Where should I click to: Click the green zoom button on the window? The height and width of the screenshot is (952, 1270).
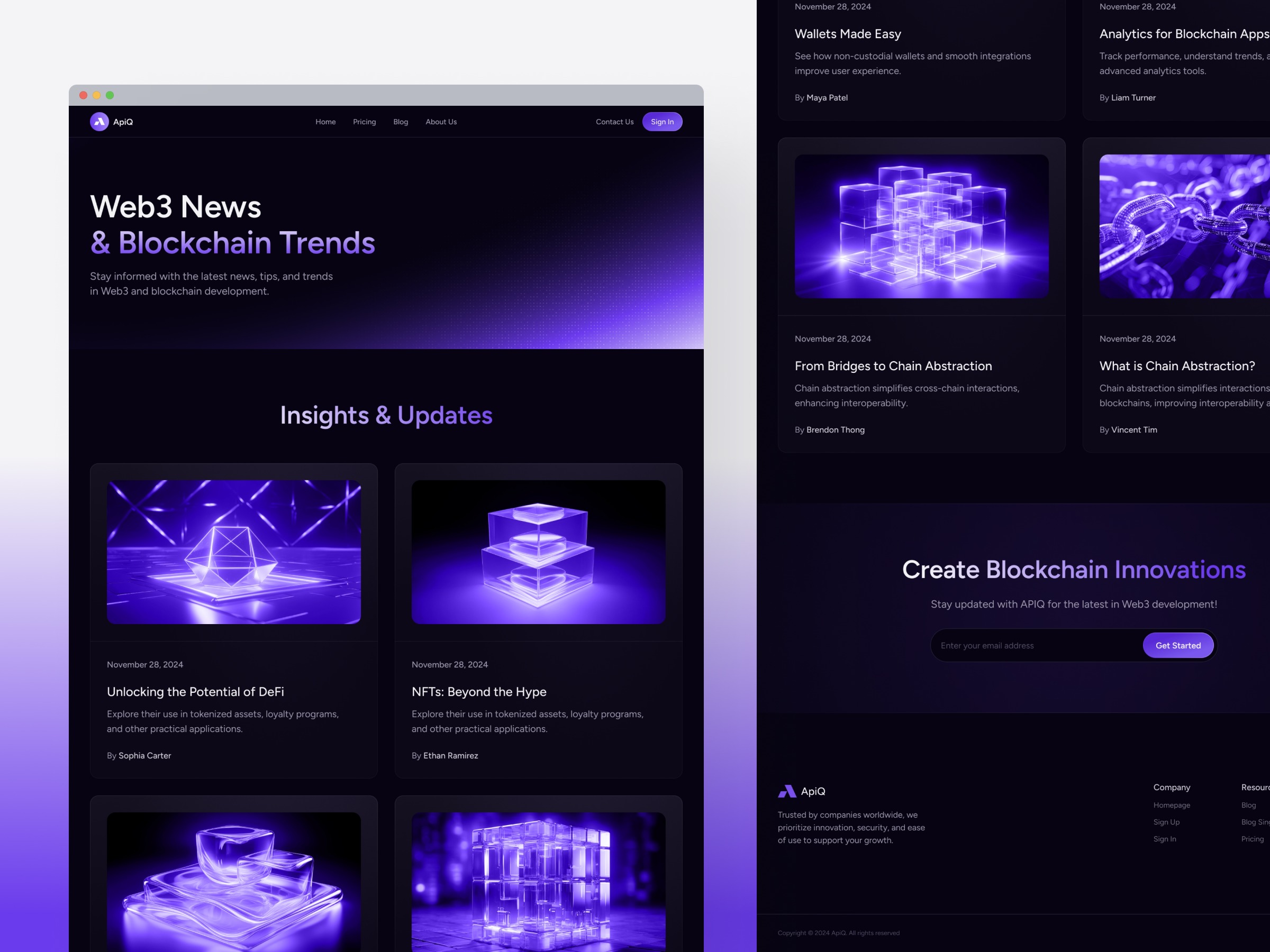coord(110,95)
